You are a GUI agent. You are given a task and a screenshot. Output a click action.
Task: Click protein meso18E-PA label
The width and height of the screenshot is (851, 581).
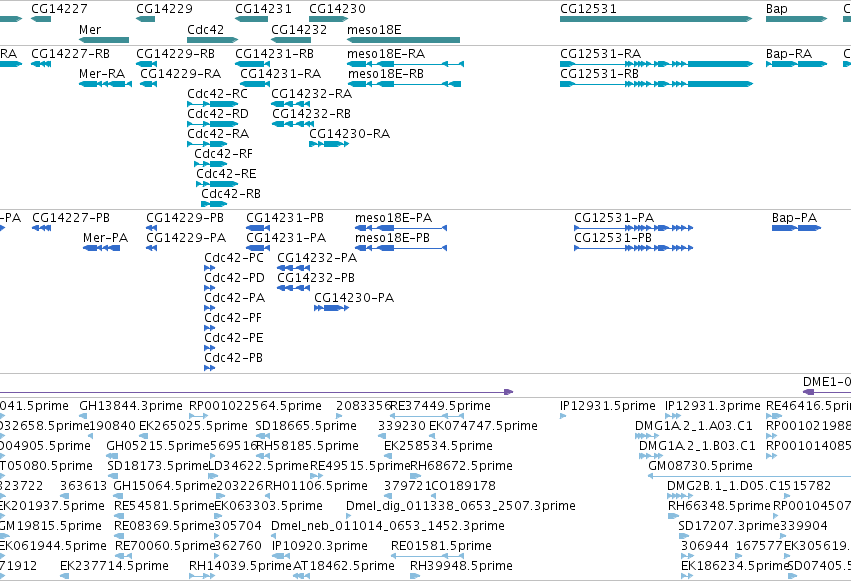(x=393, y=218)
